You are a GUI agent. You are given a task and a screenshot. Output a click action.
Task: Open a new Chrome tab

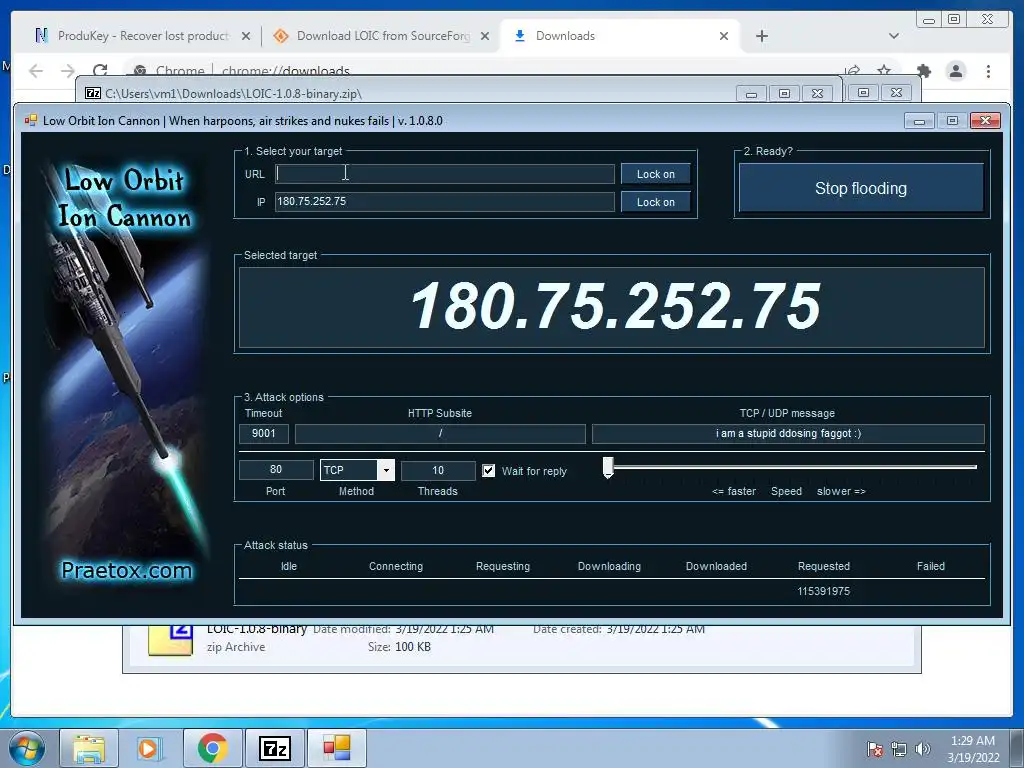pyautogui.click(x=761, y=36)
